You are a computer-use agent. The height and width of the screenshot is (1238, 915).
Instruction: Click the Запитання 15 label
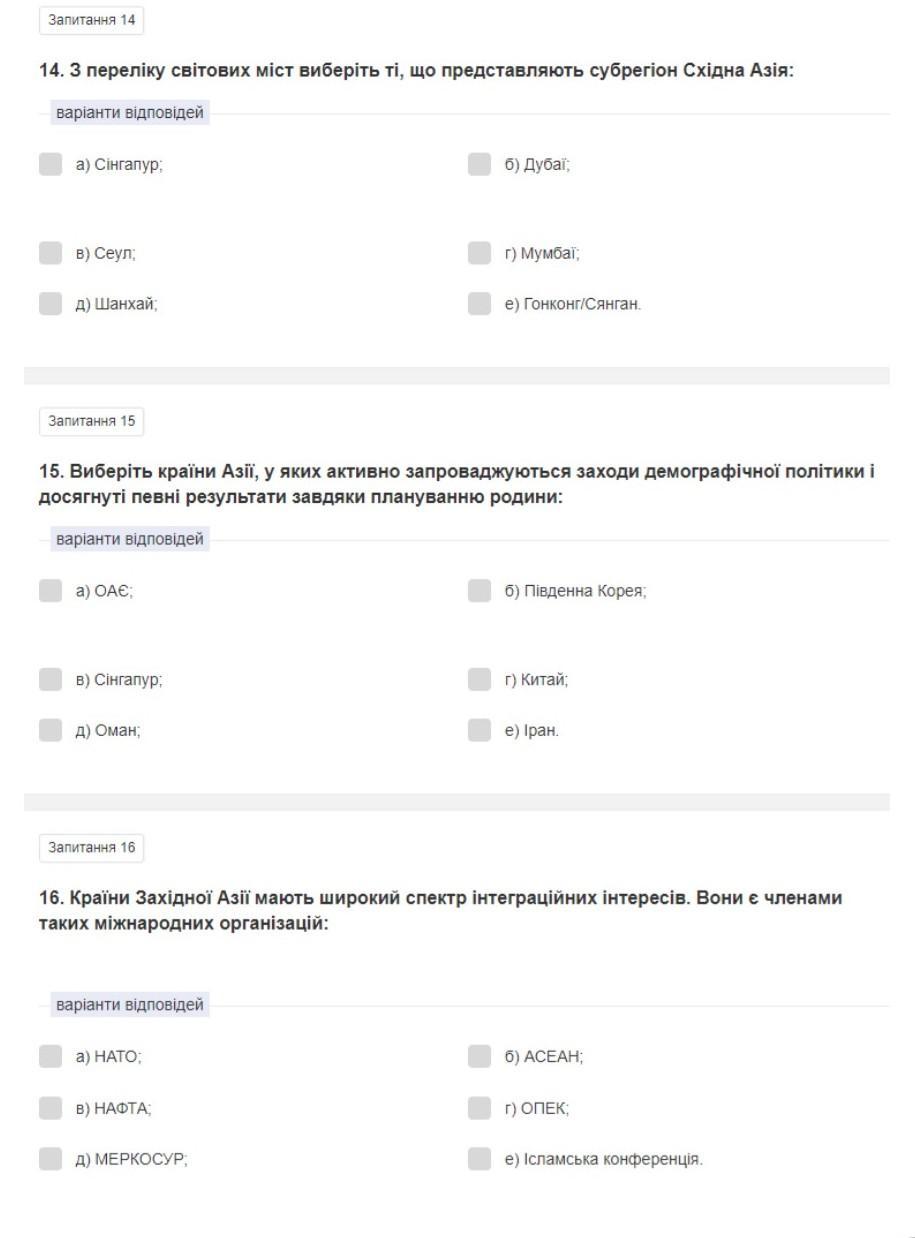click(x=91, y=422)
